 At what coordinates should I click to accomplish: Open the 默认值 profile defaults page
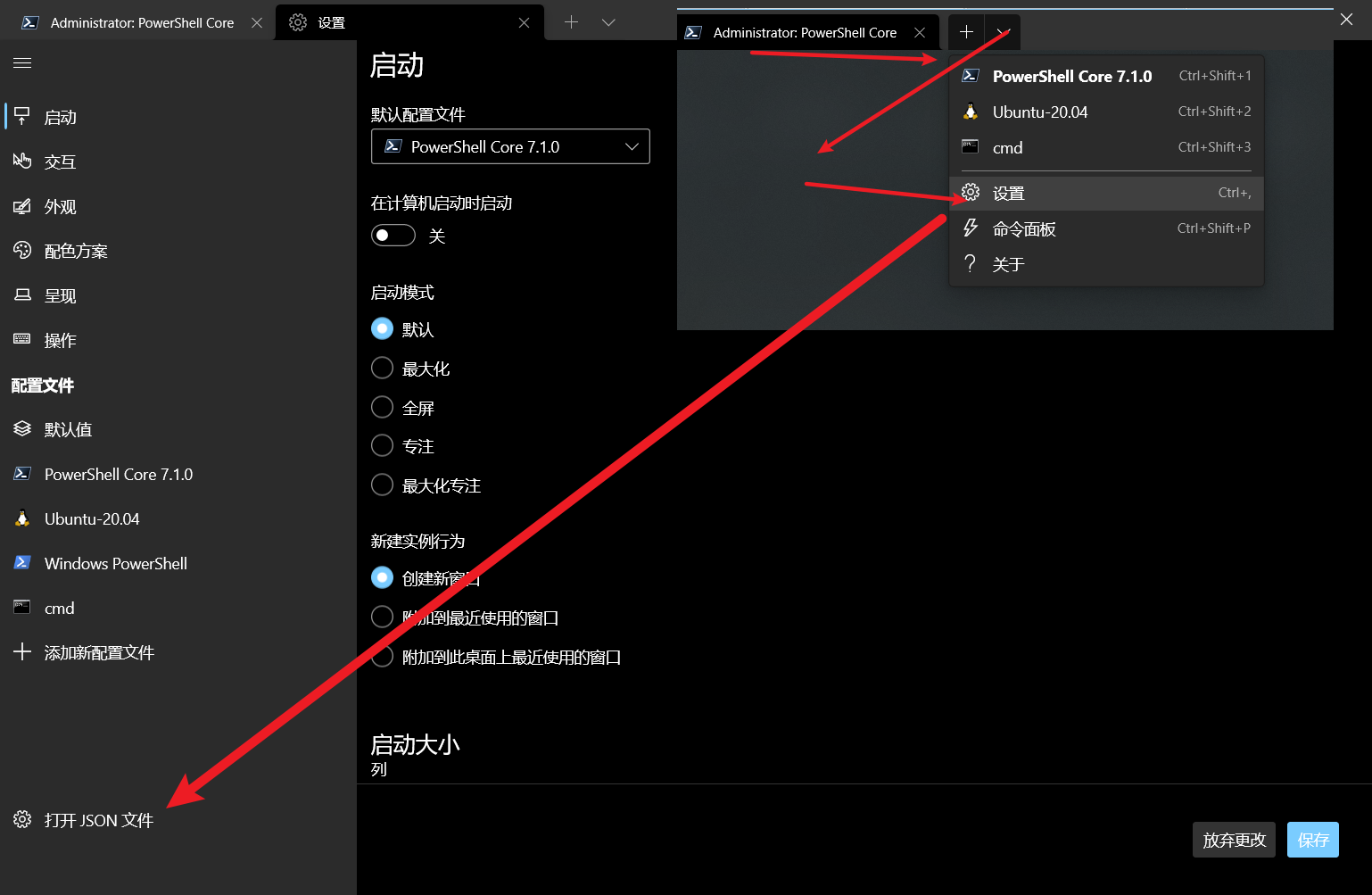click(178, 429)
